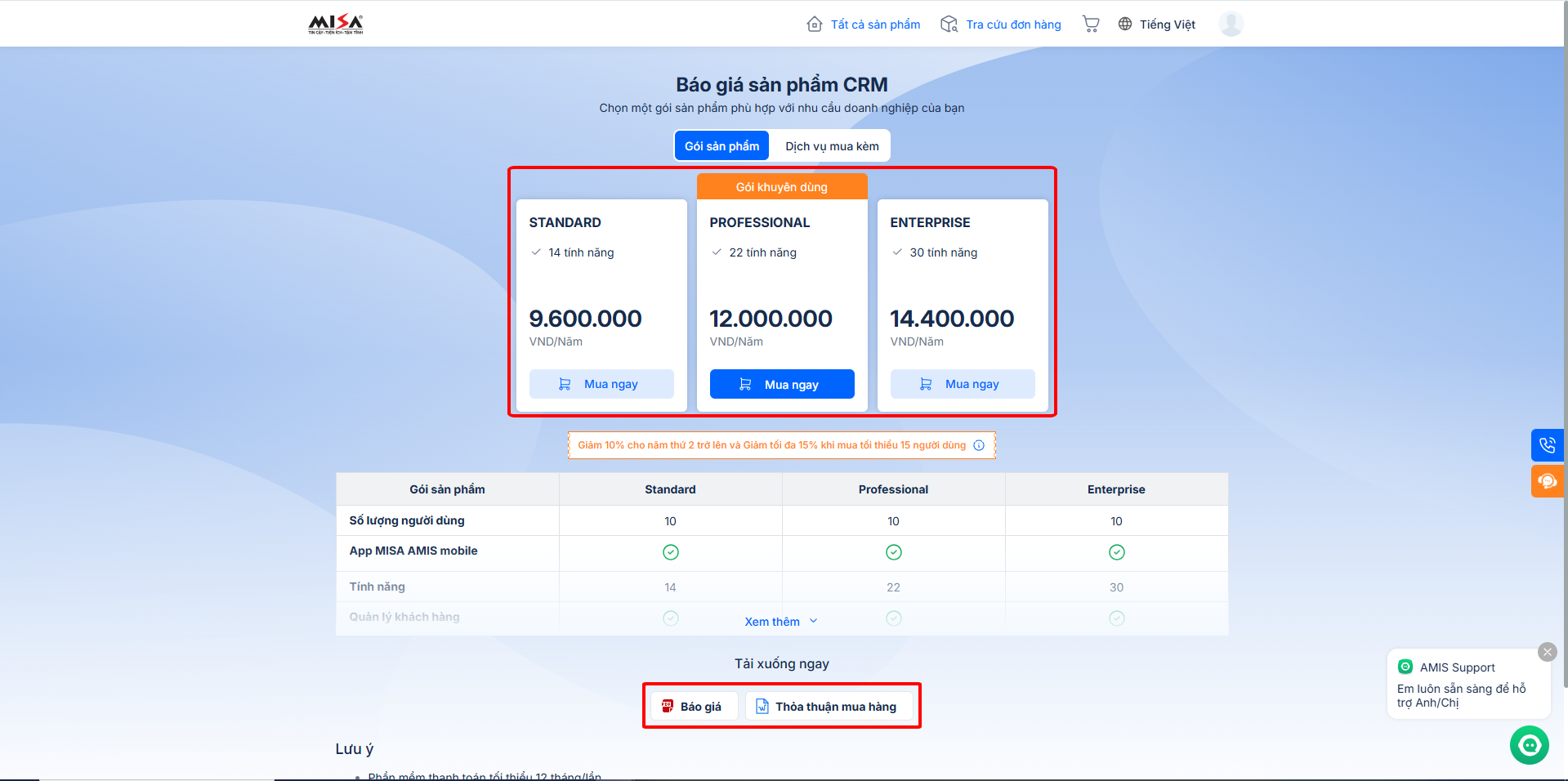The image size is (1568, 781).
Task: Click the user avatar icon
Action: [1231, 24]
